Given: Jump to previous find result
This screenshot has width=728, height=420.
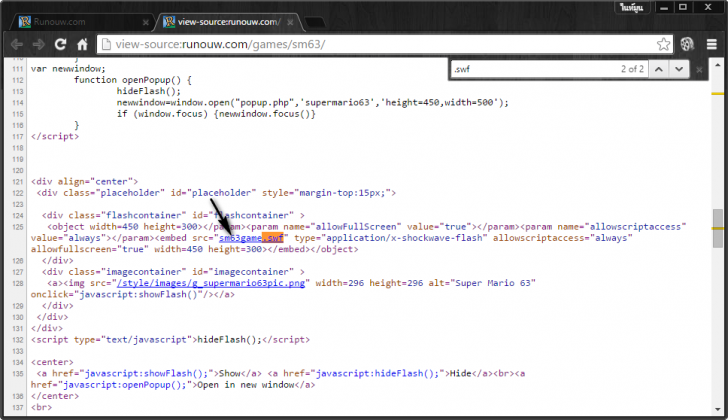Looking at the screenshot, I should [658, 69].
